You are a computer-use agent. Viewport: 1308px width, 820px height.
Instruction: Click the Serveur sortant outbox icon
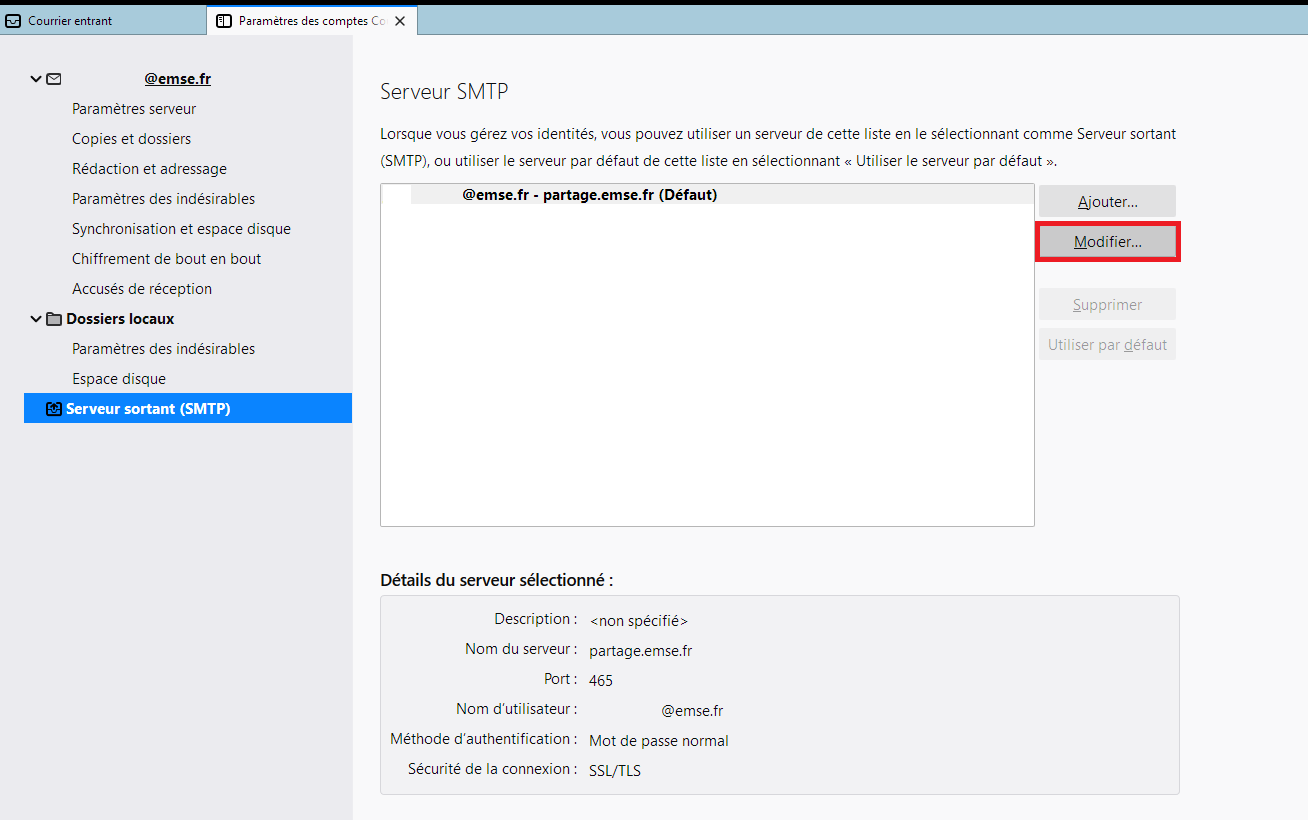click(54, 409)
